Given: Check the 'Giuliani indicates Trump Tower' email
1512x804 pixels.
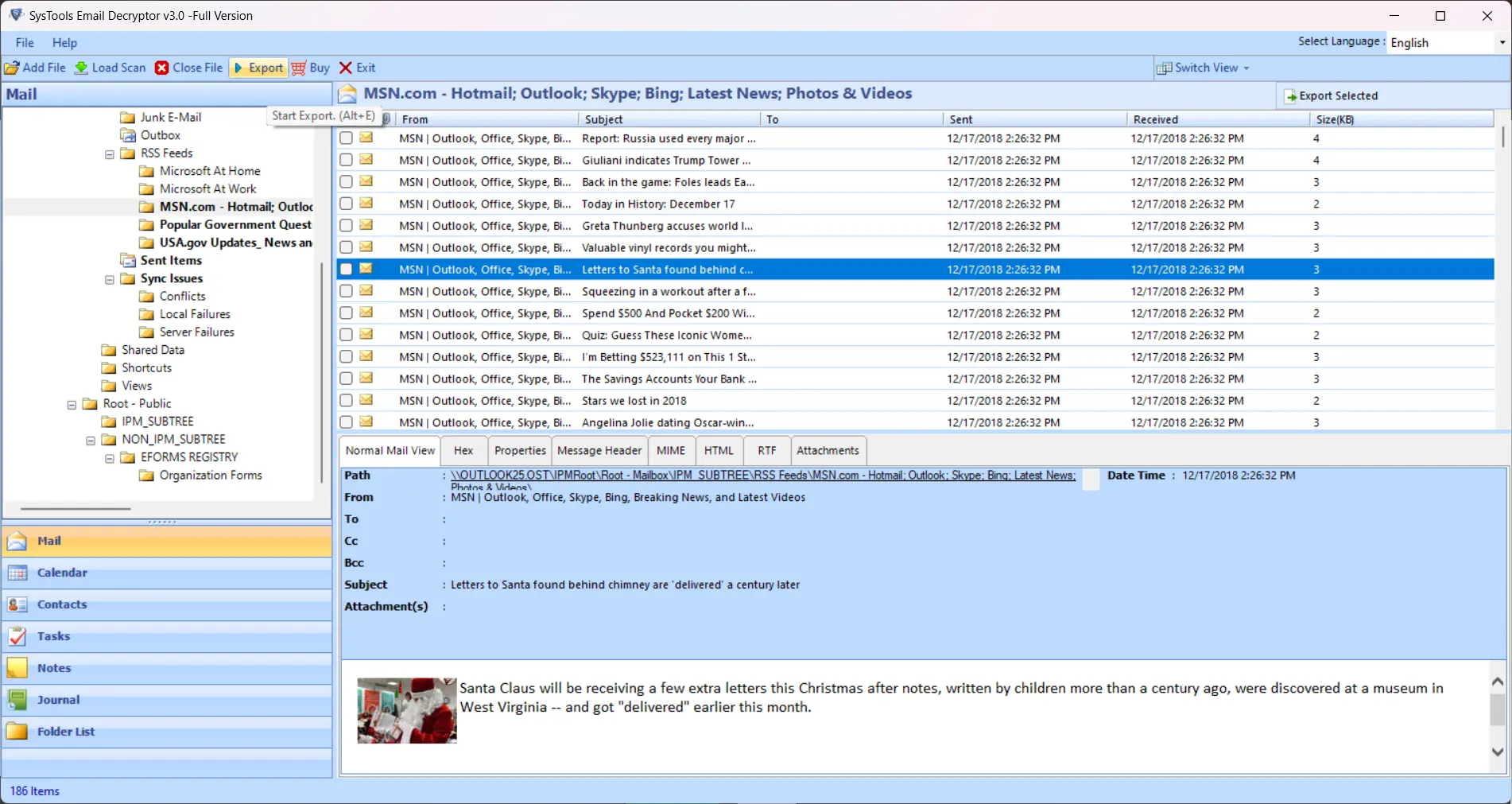Looking at the screenshot, I should pos(346,160).
